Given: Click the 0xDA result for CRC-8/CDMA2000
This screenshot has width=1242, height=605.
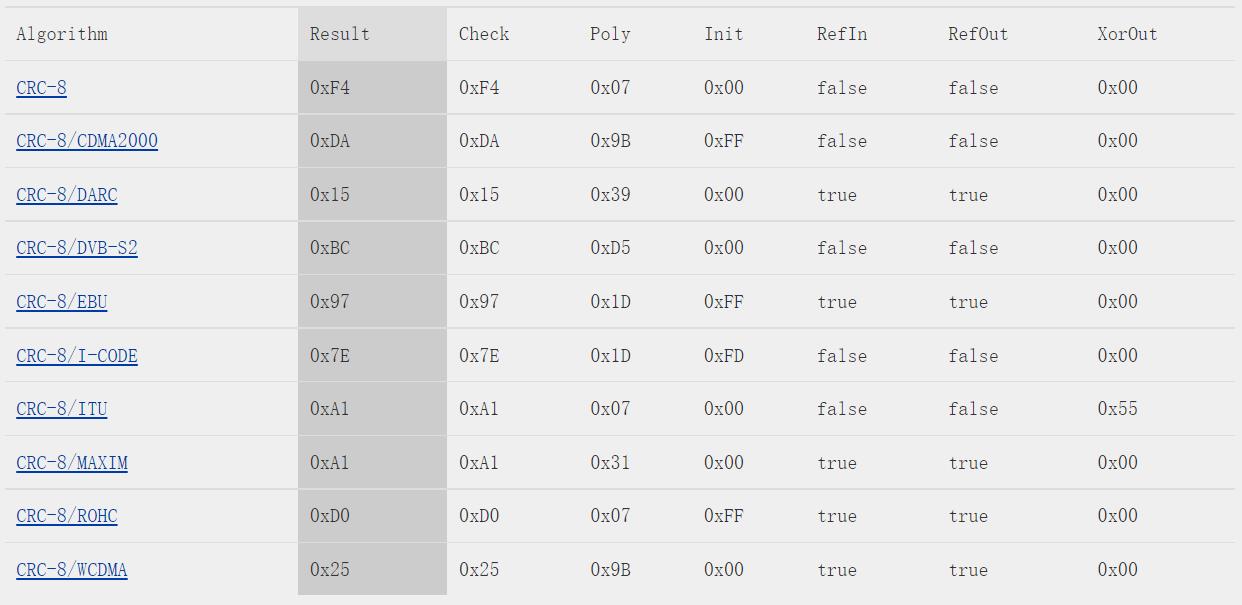Looking at the screenshot, I should [330, 141].
